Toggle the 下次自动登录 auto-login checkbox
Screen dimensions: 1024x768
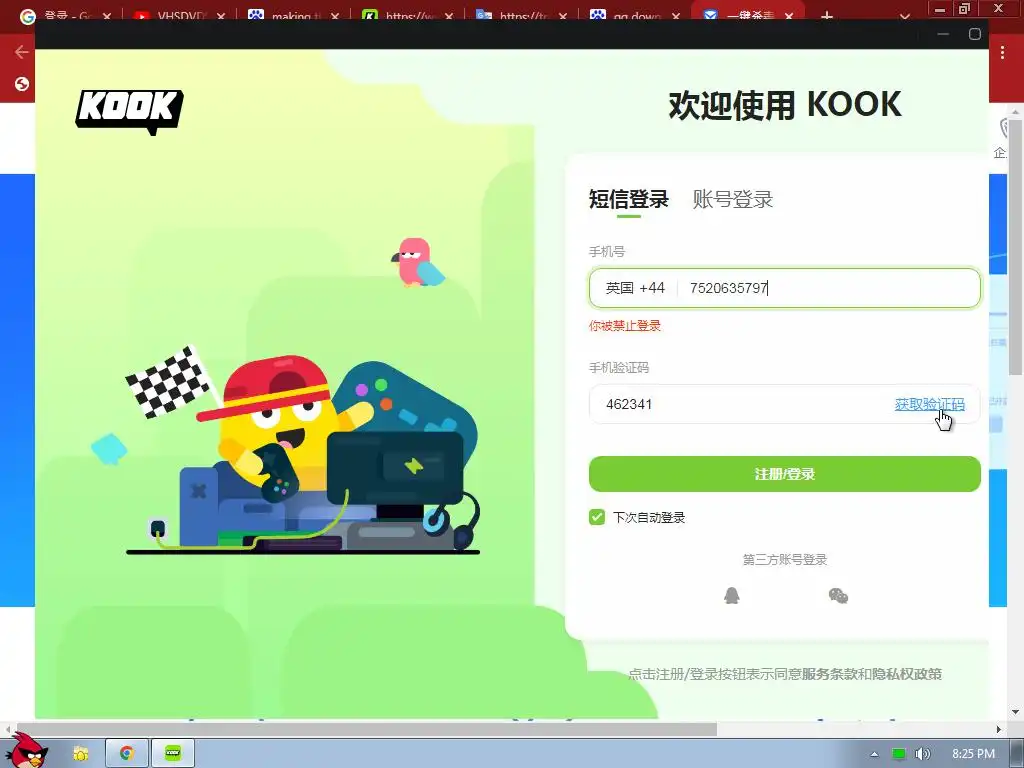point(597,517)
